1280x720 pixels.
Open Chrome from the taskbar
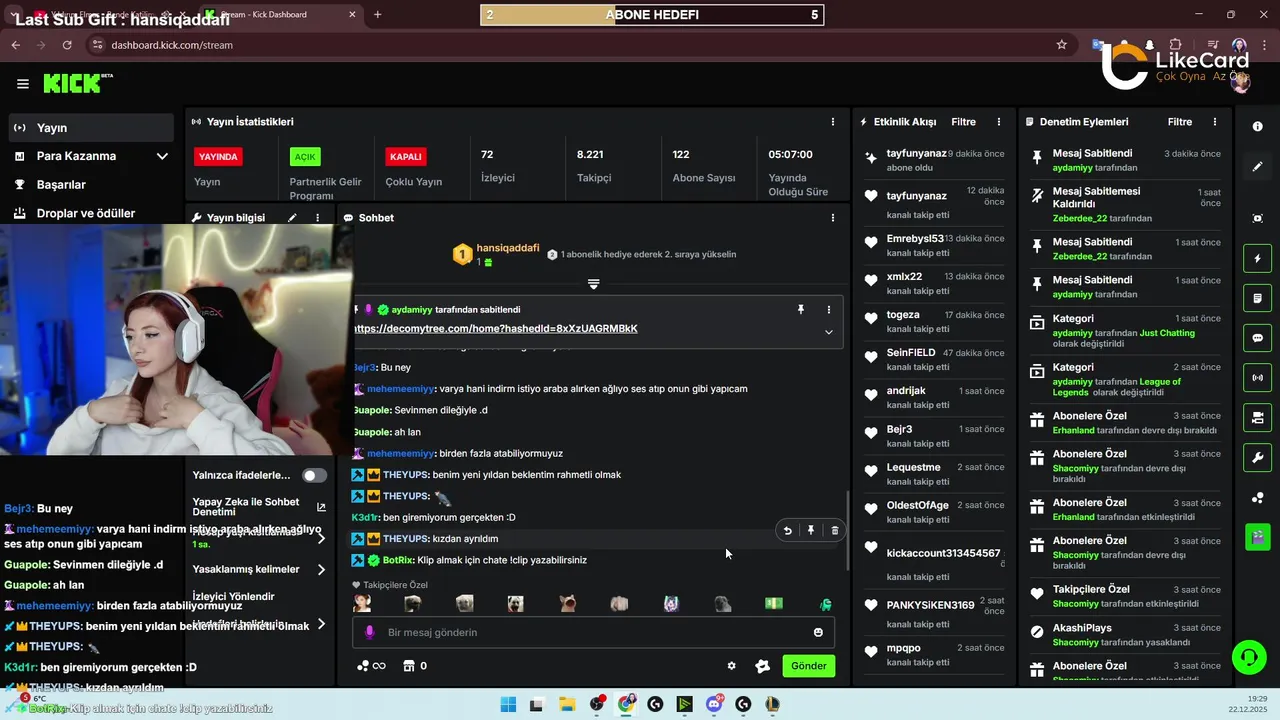[x=626, y=704]
